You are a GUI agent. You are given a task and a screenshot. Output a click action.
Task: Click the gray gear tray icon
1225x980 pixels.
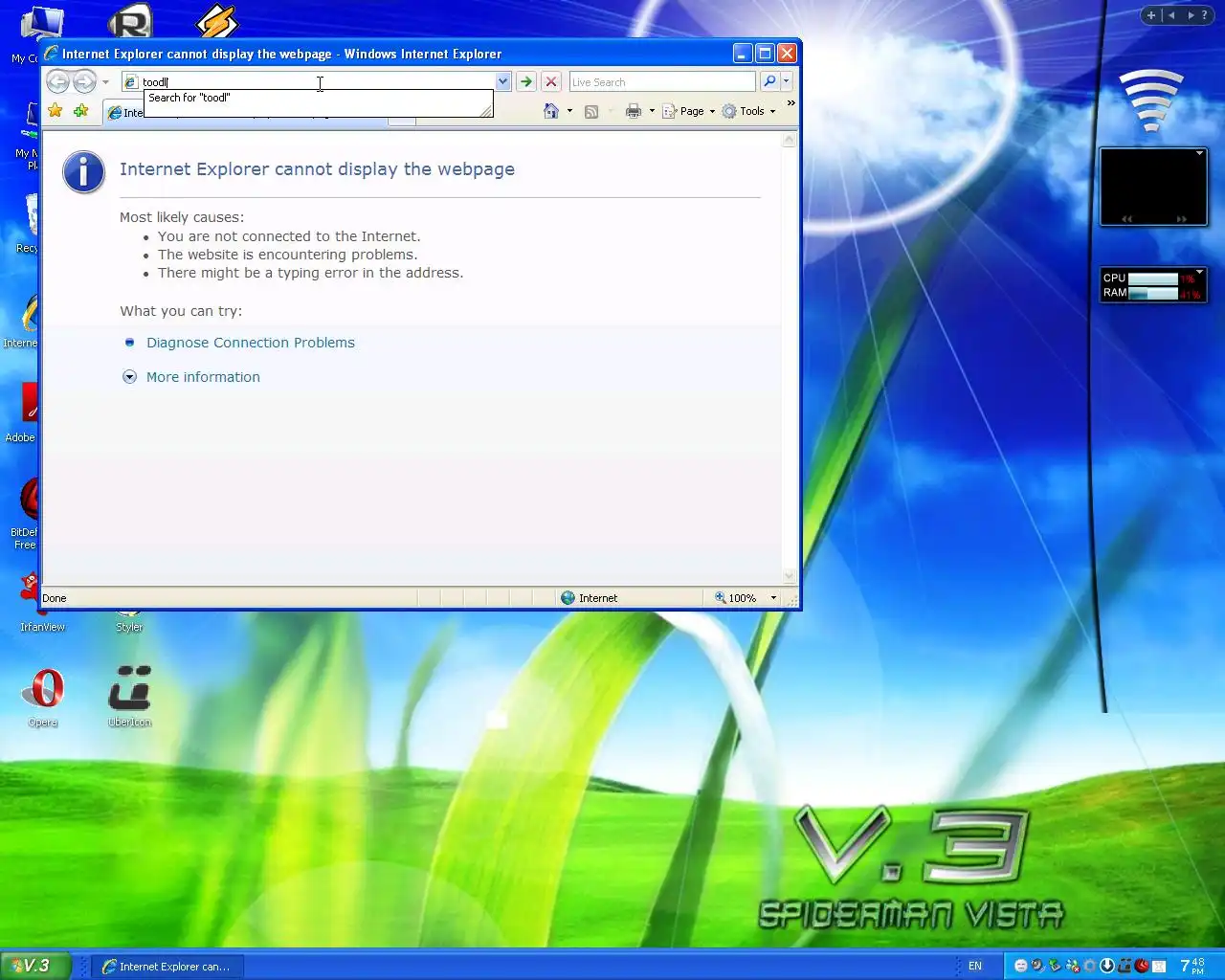[1089, 966]
